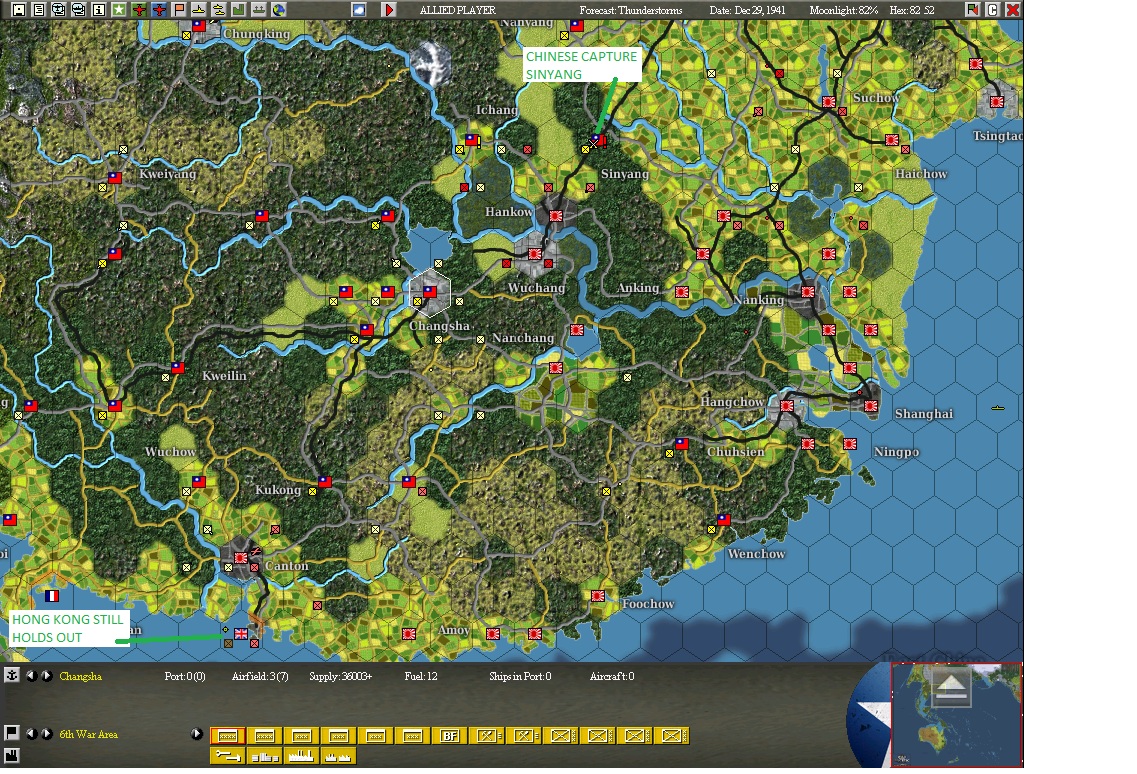The image size is (1137, 774).
Task: Click the 'Forecast: Thunderstorms' status text
Action: click(631, 10)
